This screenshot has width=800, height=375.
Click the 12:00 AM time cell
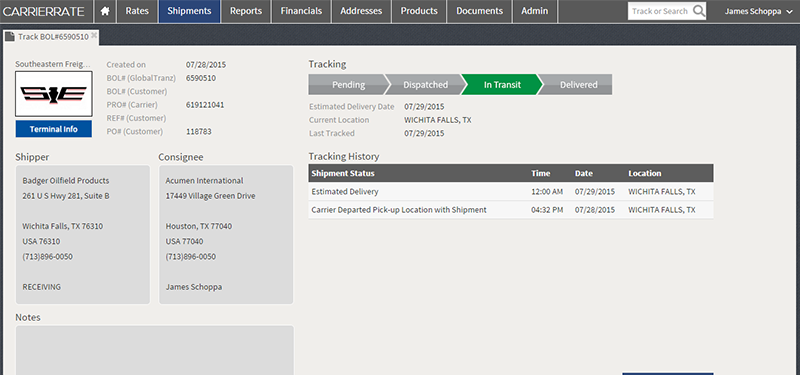(x=547, y=192)
